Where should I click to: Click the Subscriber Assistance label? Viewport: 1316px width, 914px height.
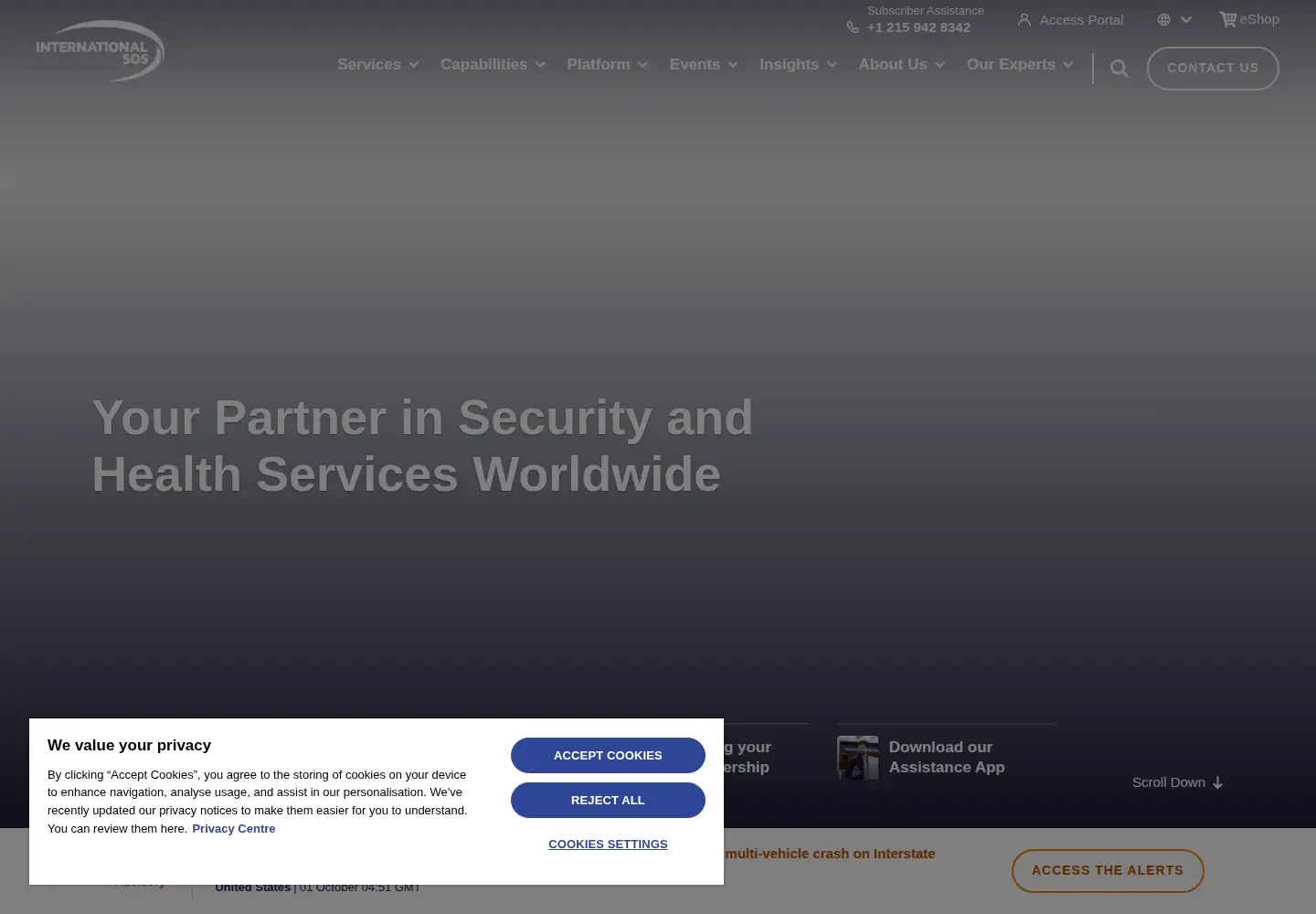(x=926, y=11)
